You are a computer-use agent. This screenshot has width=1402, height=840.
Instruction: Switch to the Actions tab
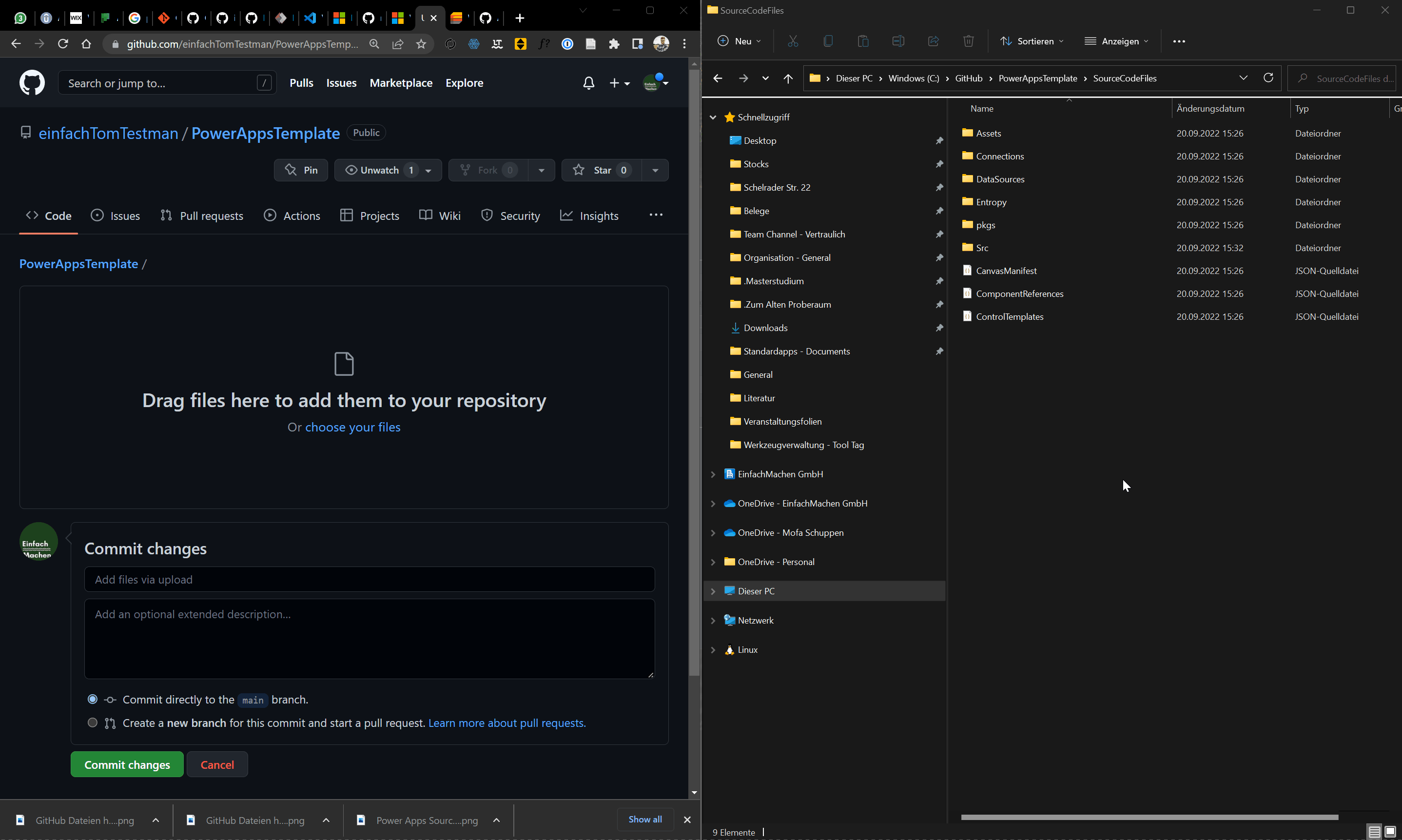(x=292, y=215)
